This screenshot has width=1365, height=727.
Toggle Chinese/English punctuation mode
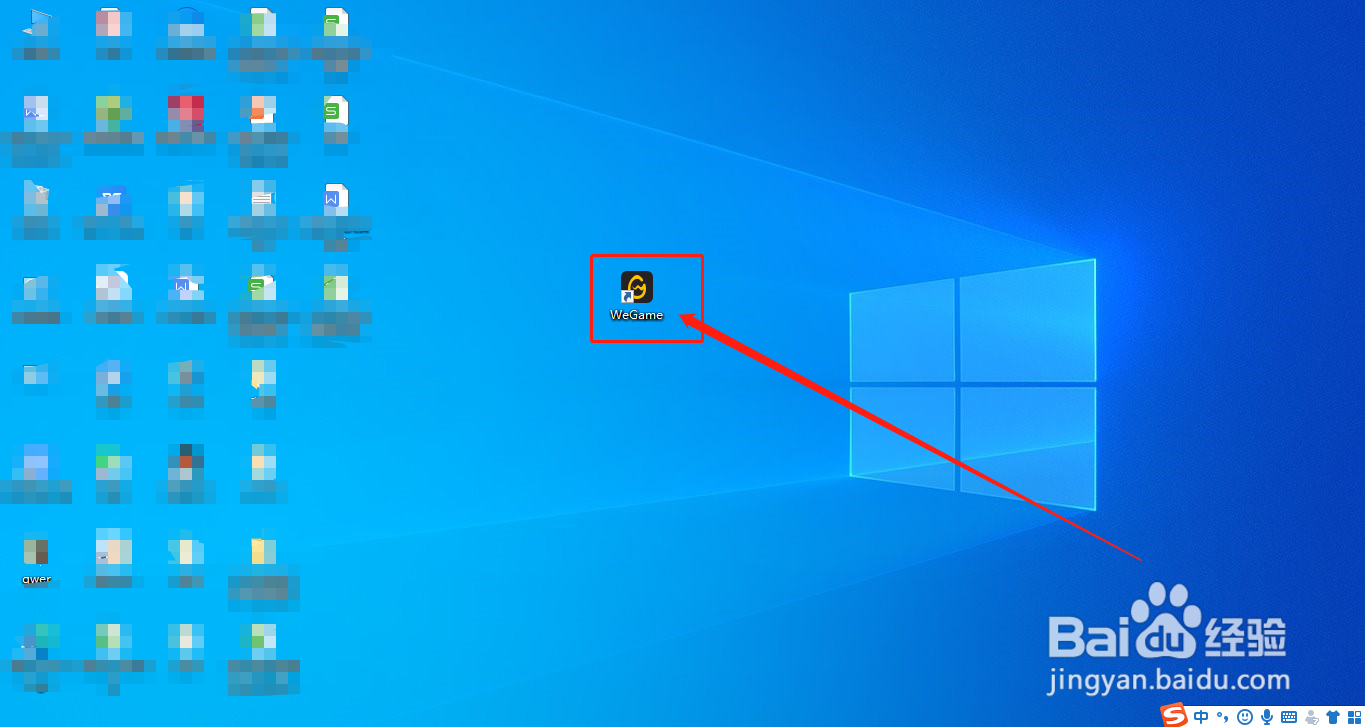pyautogui.click(x=1222, y=716)
